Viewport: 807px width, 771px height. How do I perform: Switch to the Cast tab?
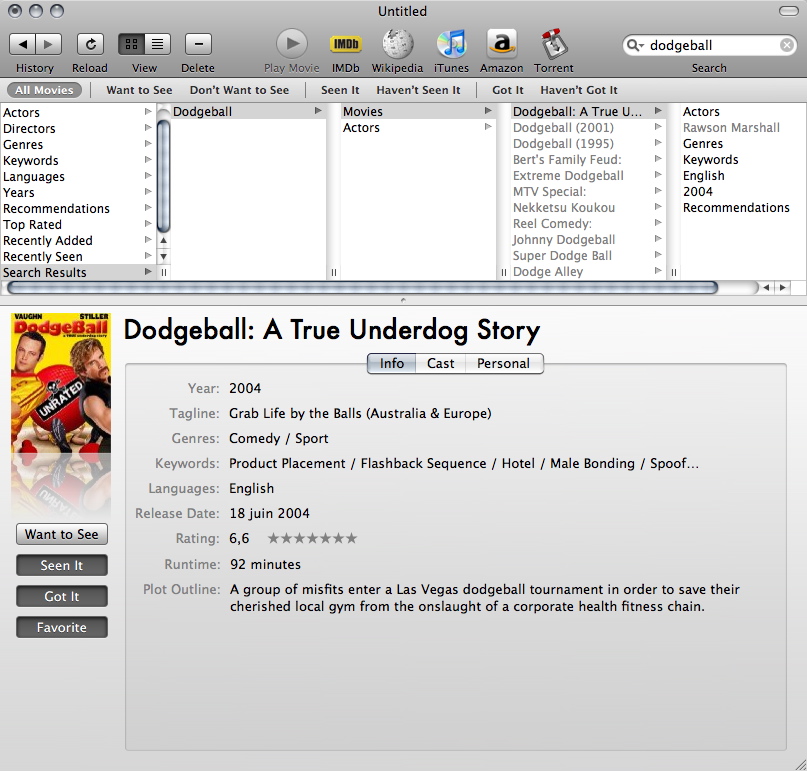pyautogui.click(x=441, y=363)
